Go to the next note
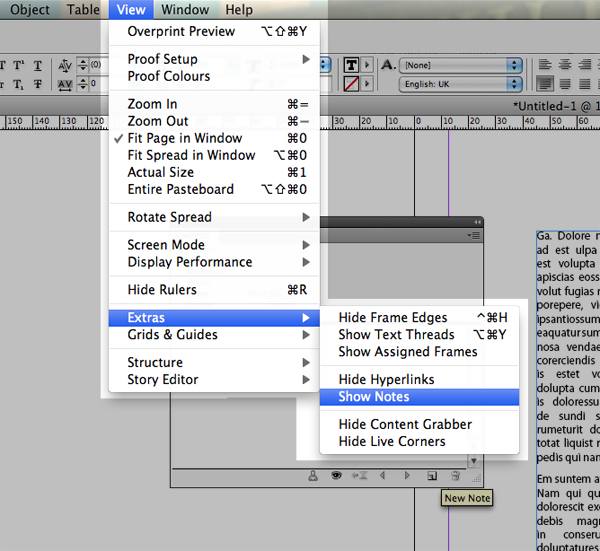600x551 pixels. [x=407, y=476]
